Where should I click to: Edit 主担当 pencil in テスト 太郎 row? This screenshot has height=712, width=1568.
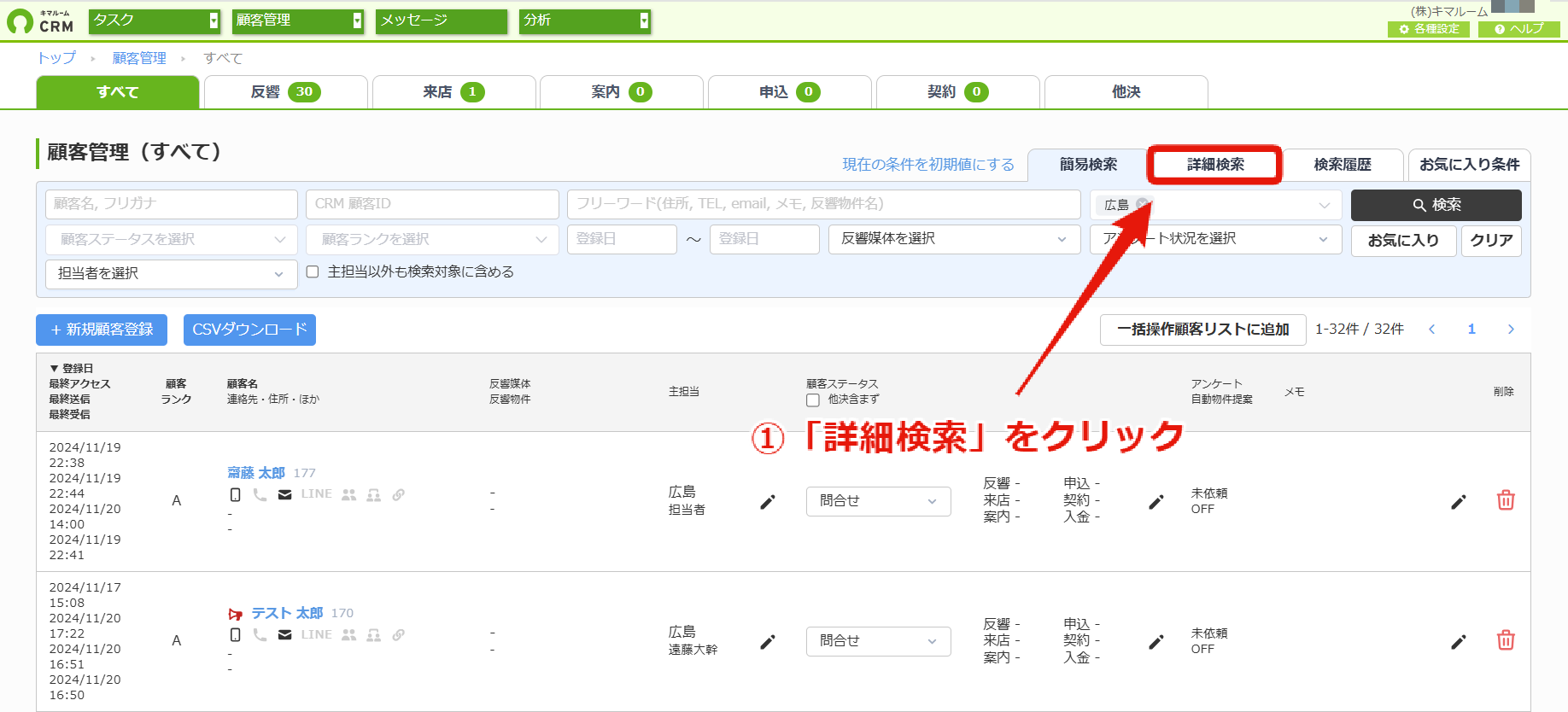[768, 642]
